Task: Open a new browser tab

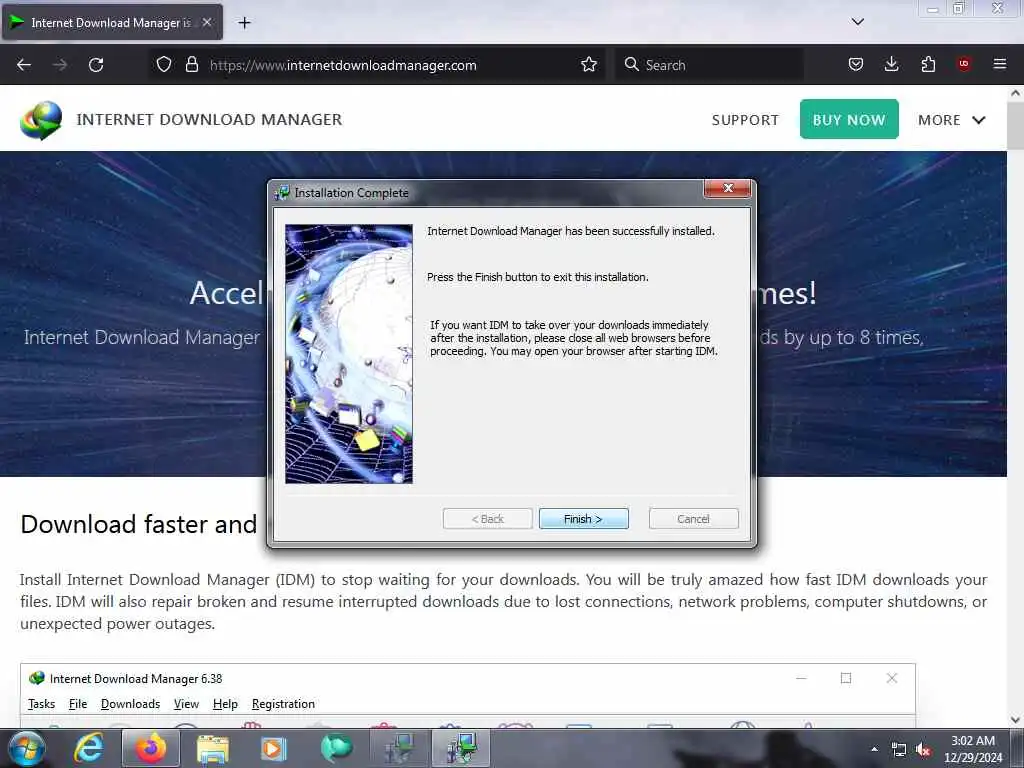Action: pos(244,23)
